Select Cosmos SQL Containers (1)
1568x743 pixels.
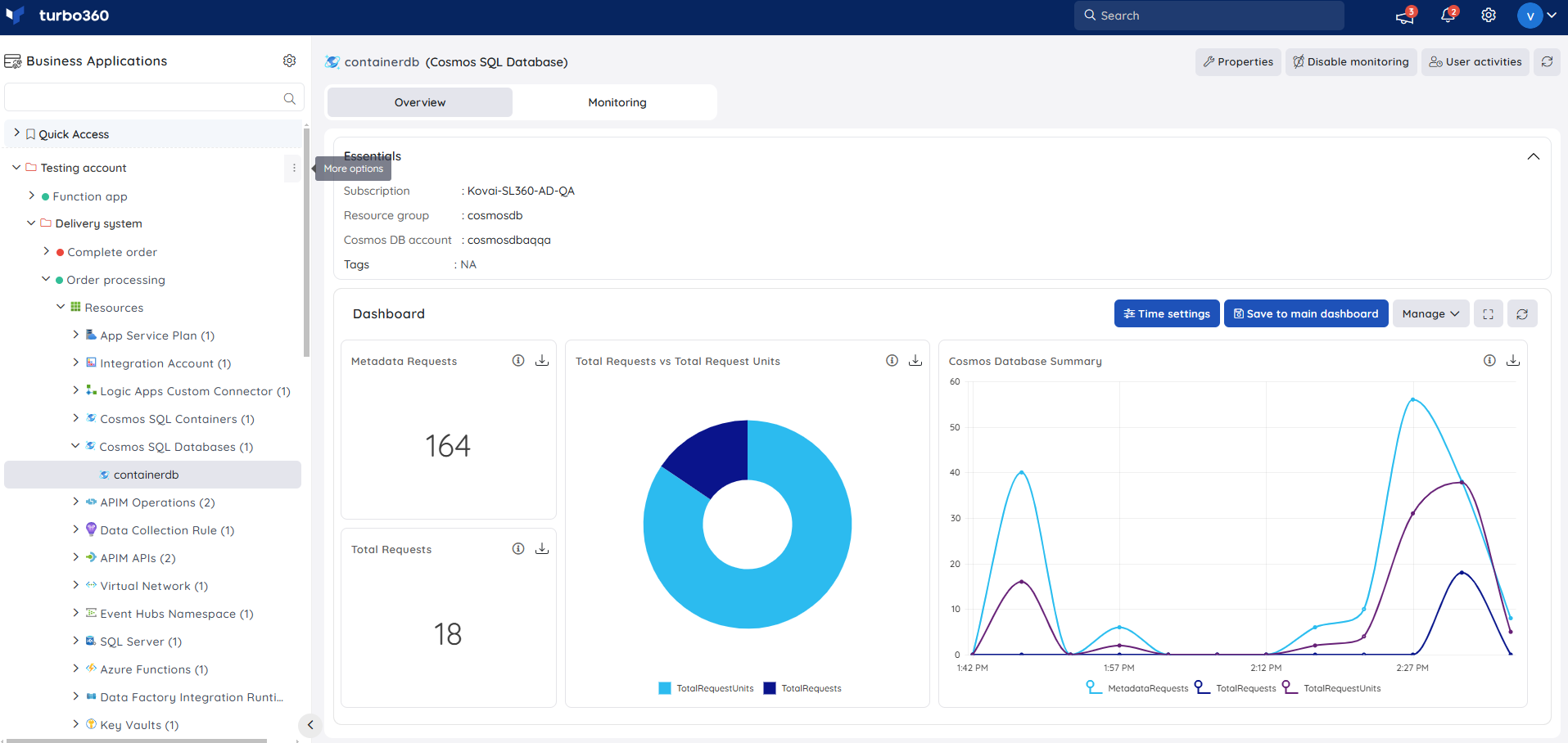(x=177, y=419)
